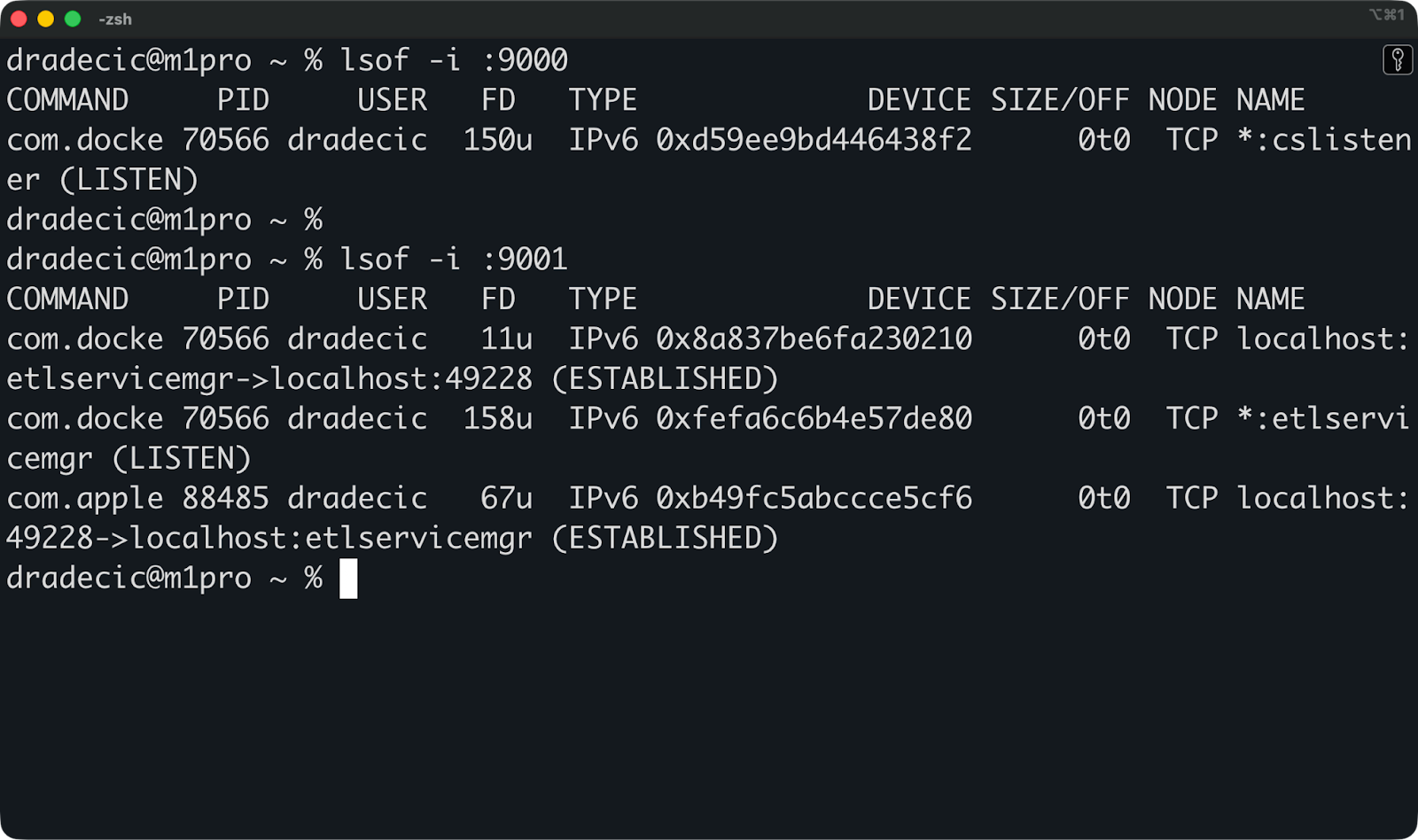Click device address 0x8a837be6fa230210

pyautogui.click(x=814, y=338)
